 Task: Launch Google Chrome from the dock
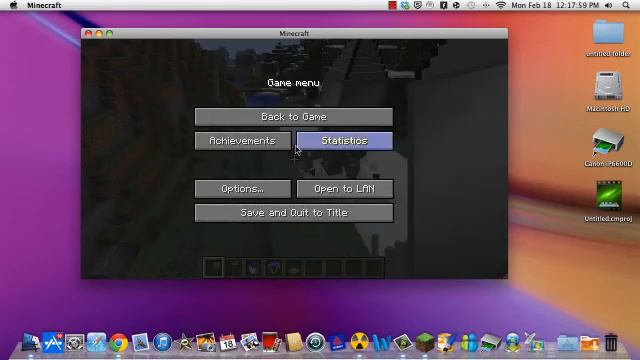pos(118,342)
